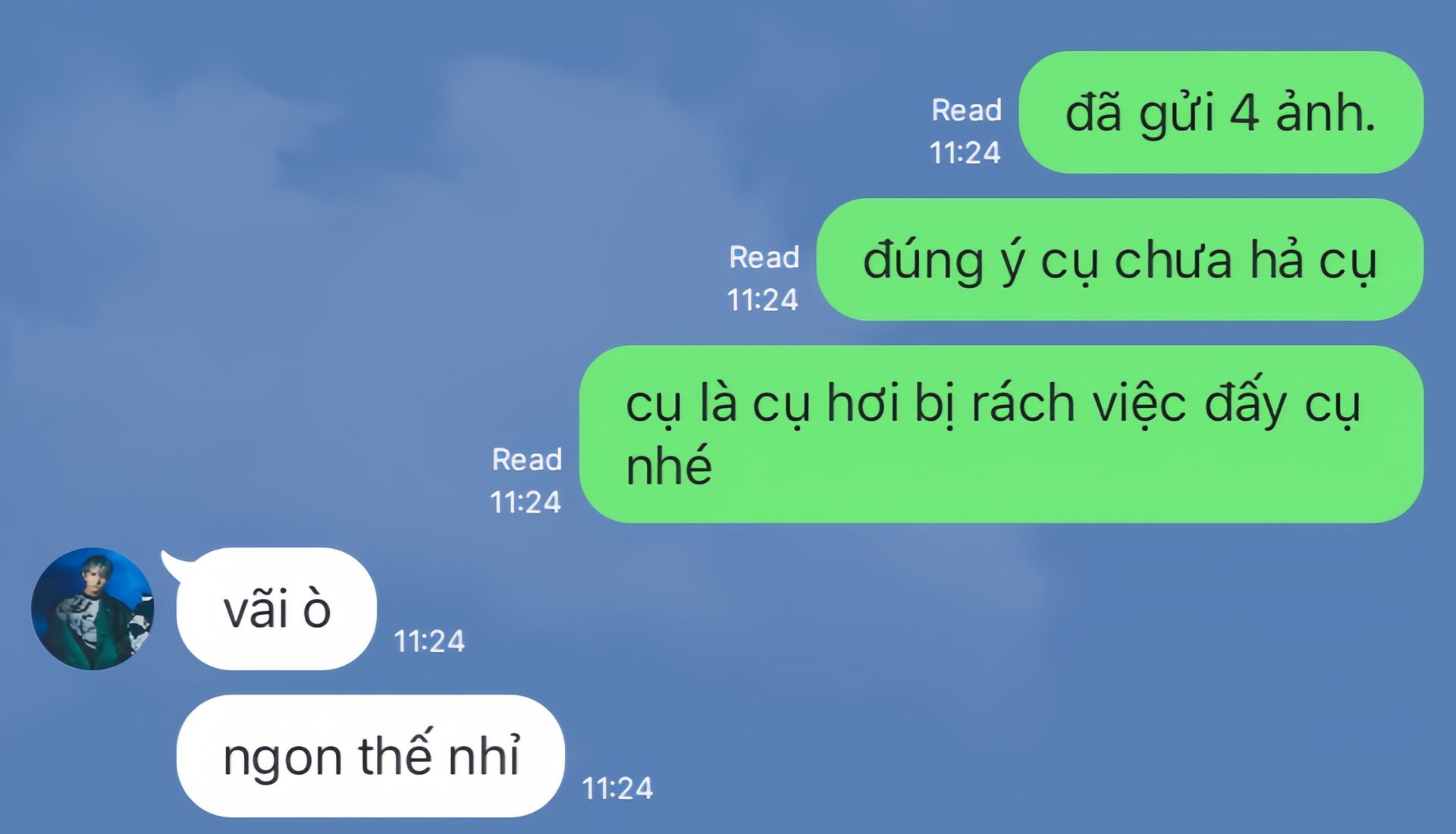1456x834 pixels.
Task: Click the word 'vãi' in the white bubble
Action: [256, 609]
